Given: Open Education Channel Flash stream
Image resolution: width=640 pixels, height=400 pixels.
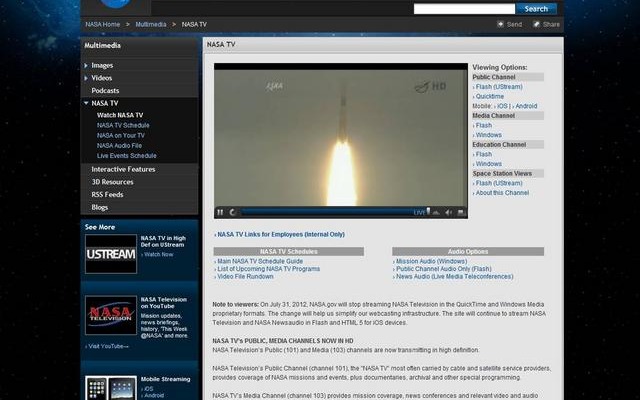Looking at the screenshot, I should click(484, 154).
